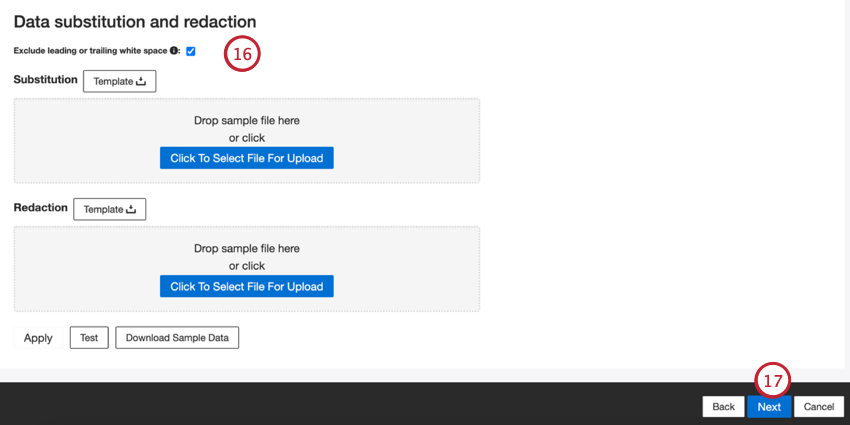Click download icon in Substitution Template button

point(141,81)
